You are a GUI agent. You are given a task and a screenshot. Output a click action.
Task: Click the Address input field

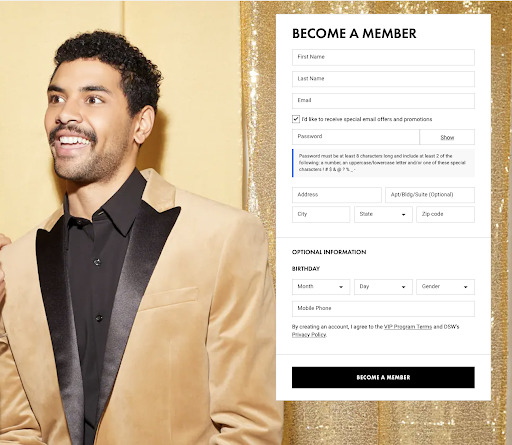[337, 195]
